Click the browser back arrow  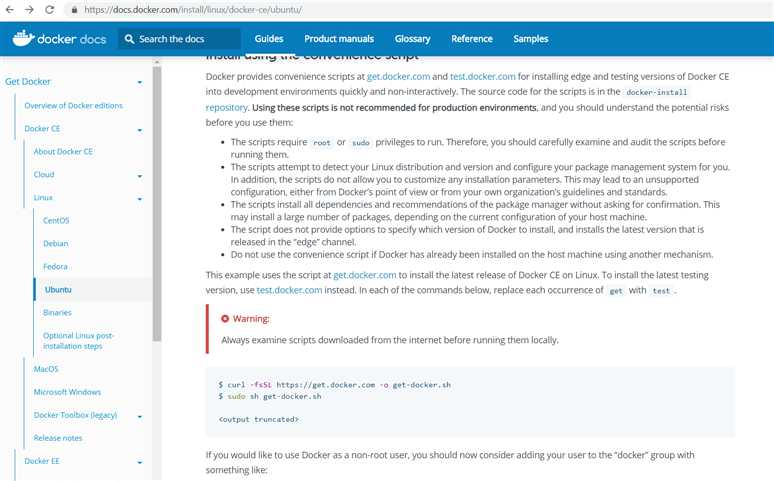pyautogui.click(x=9, y=9)
